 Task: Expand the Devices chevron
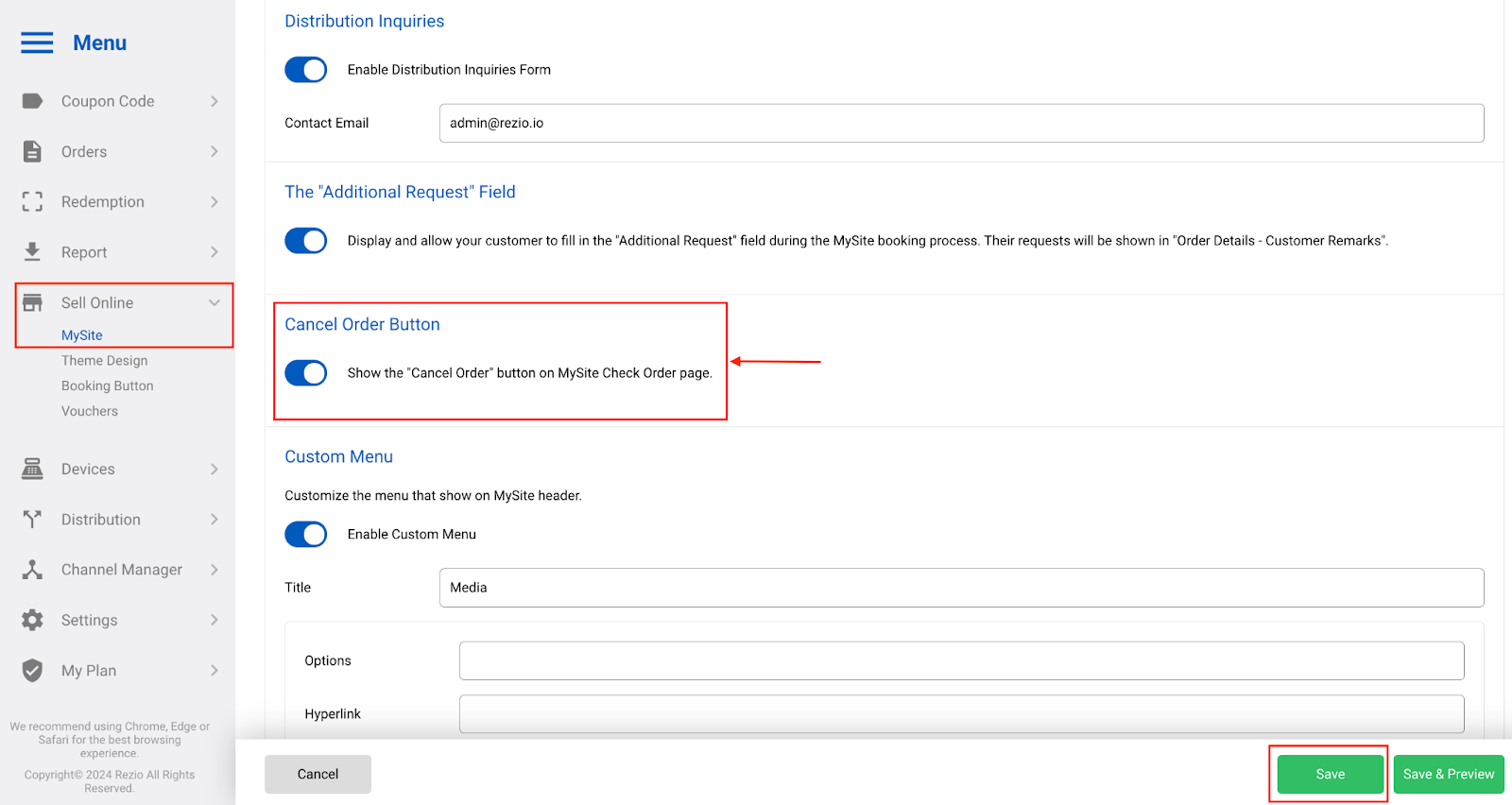tap(215, 469)
